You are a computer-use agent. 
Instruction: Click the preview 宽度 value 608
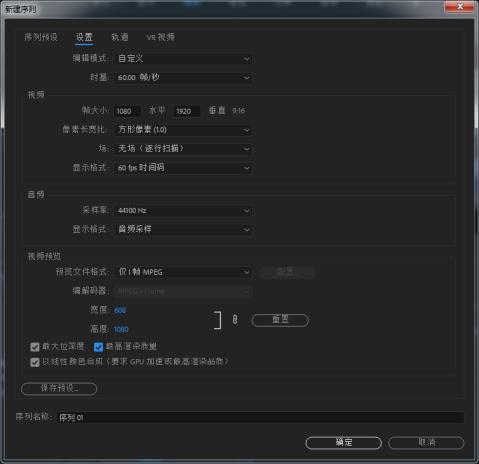pyautogui.click(x=120, y=310)
